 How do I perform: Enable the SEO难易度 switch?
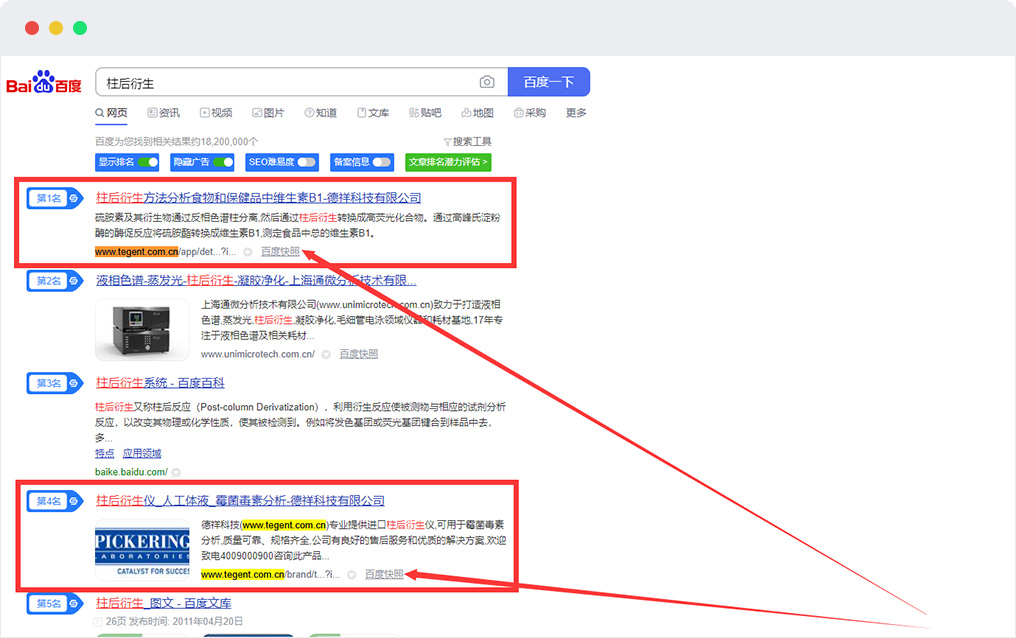(307, 162)
